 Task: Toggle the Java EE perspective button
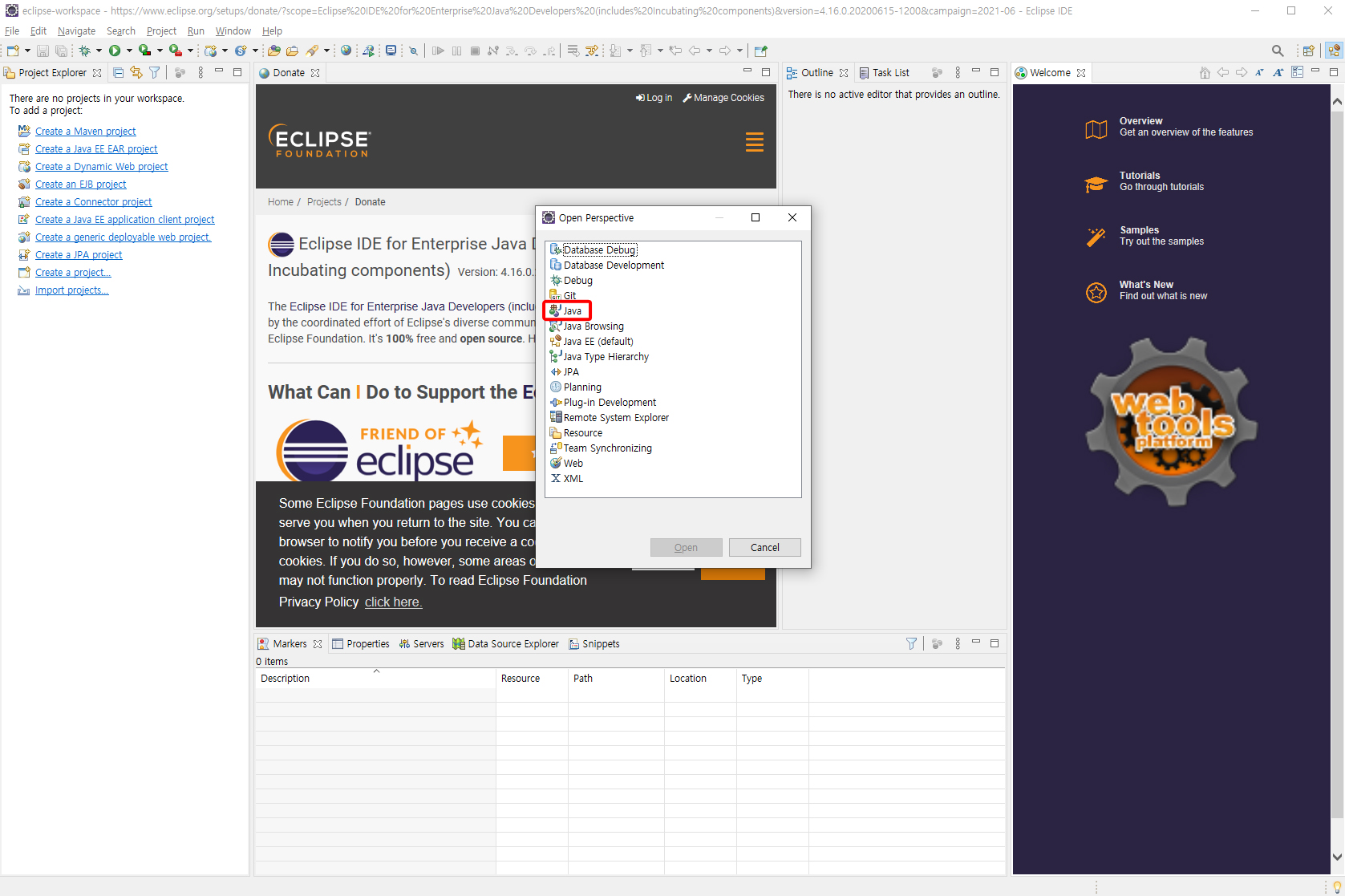coord(1334,51)
